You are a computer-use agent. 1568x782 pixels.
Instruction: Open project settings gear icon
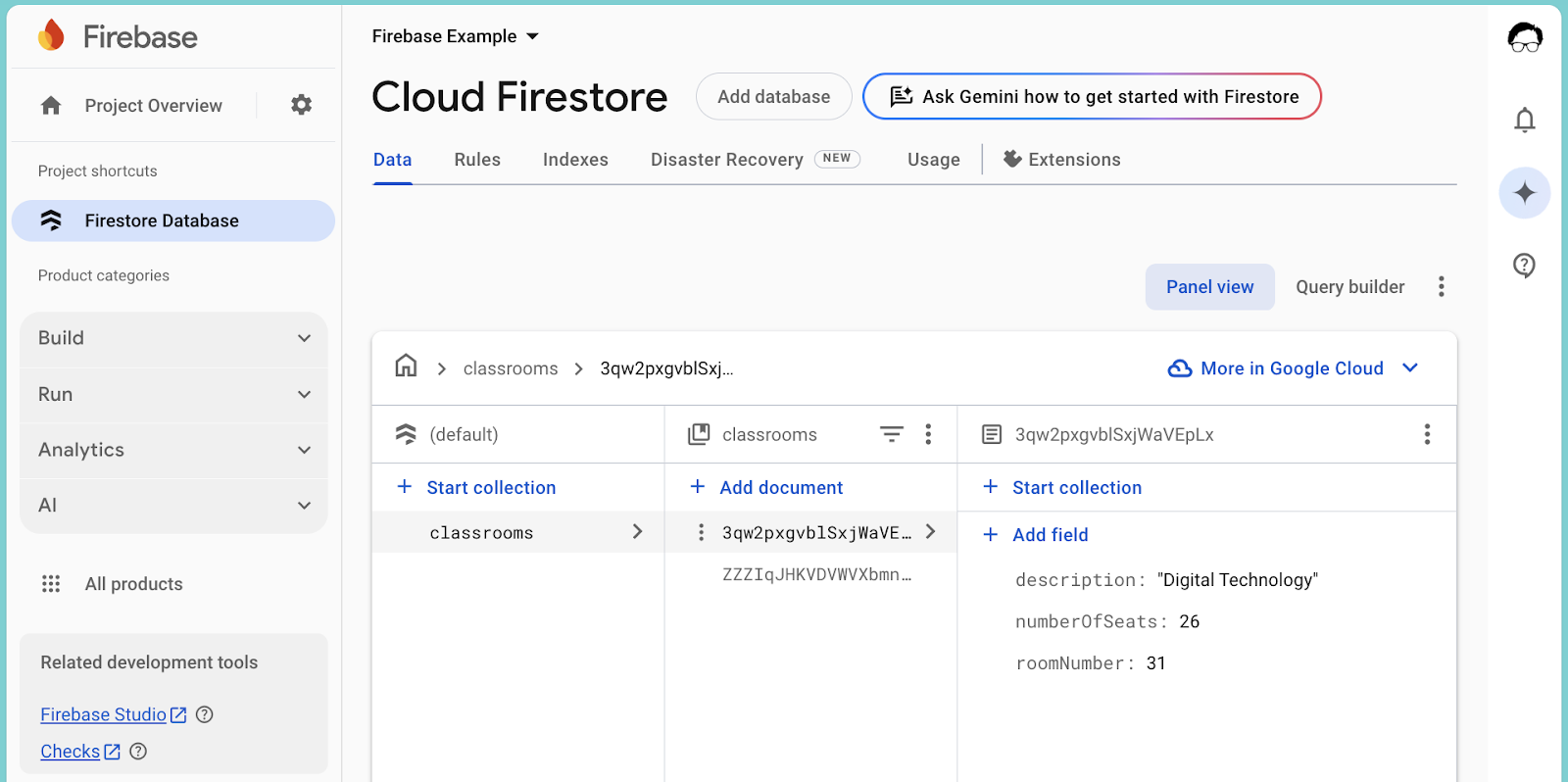pyautogui.click(x=301, y=105)
